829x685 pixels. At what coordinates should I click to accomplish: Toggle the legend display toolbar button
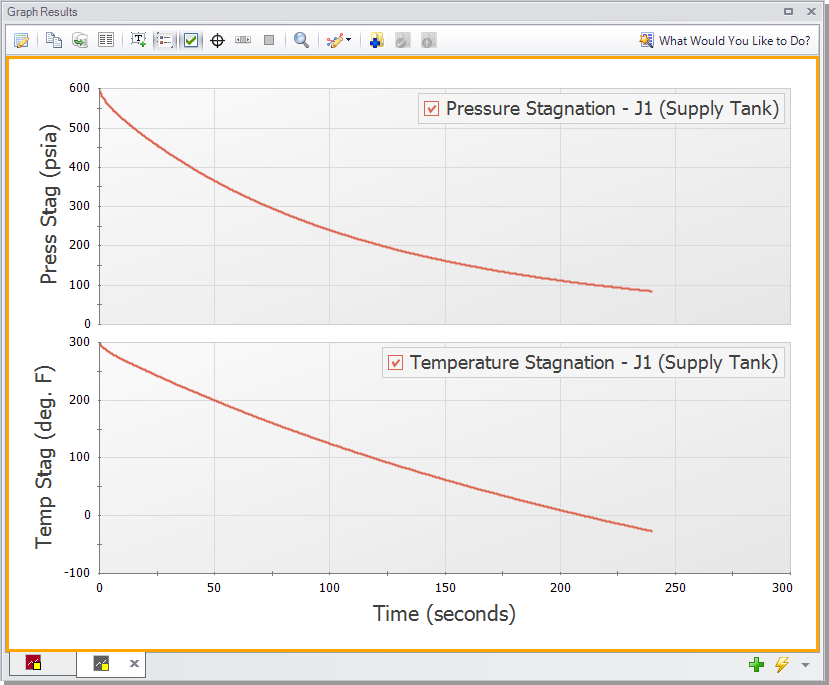tap(165, 41)
